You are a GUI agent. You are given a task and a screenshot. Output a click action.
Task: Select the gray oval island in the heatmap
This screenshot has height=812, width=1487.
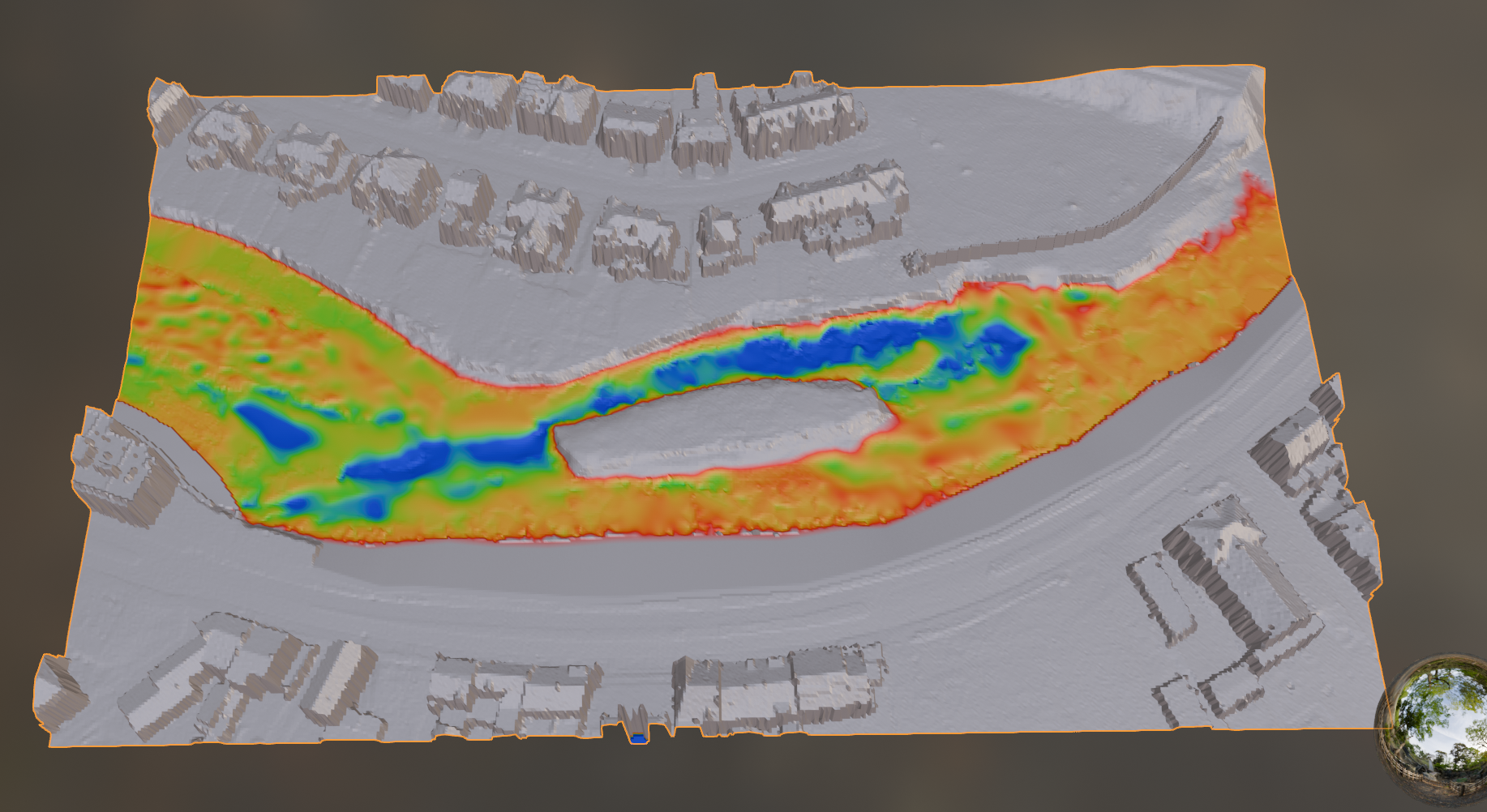pyautogui.click(x=722, y=428)
